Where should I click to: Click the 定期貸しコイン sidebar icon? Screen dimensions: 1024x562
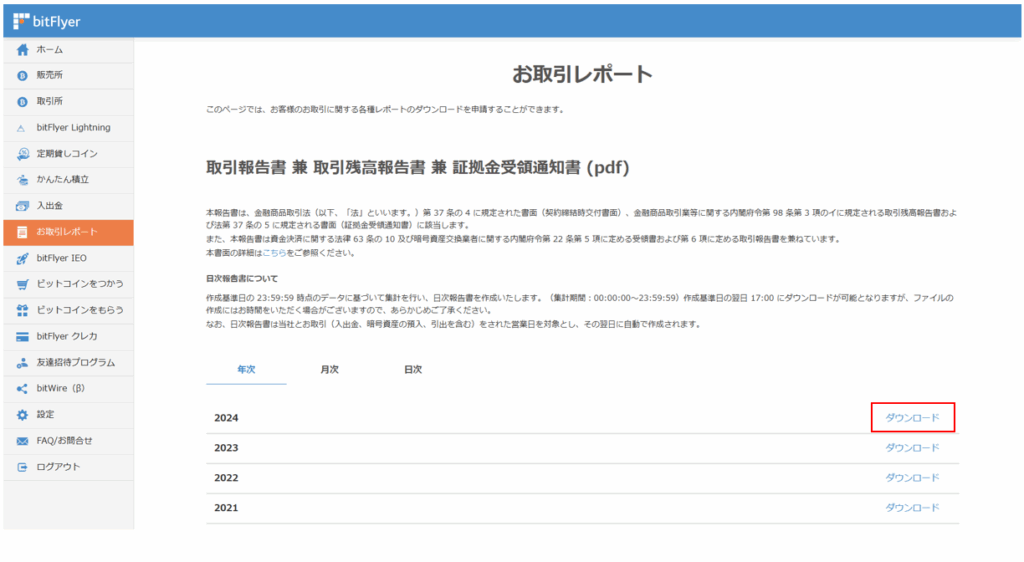(x=22, y=154)
